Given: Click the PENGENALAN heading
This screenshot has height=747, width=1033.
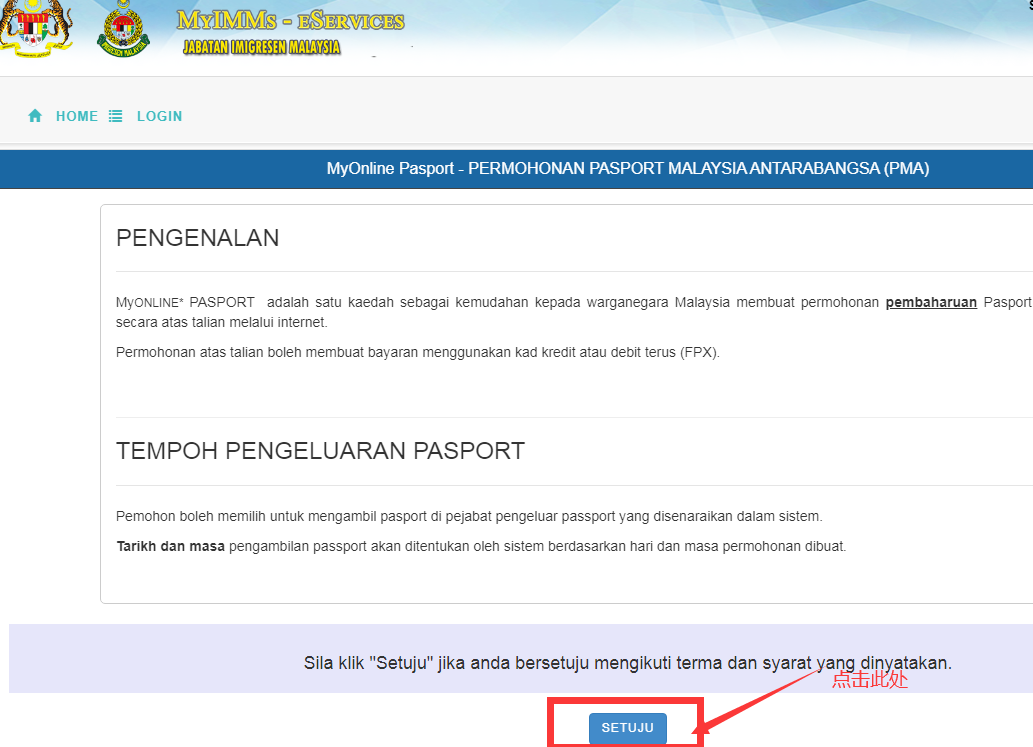Looking at the screenshot, I should [x=198, y=238].
